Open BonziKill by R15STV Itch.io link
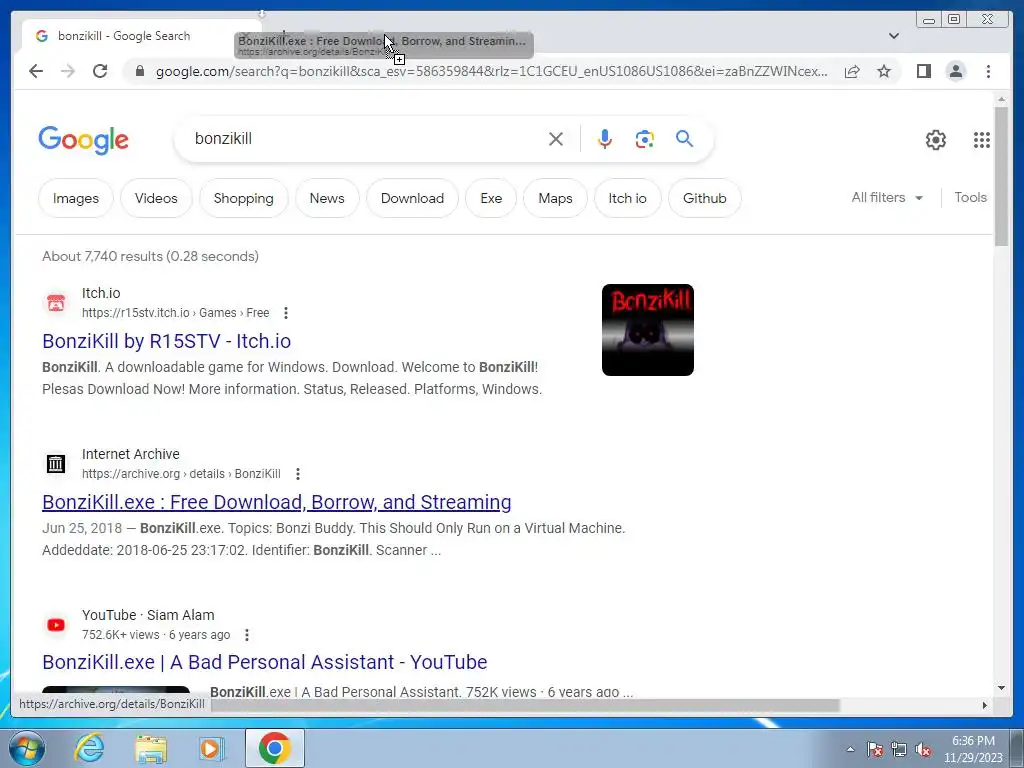Screen dimensions: 1024x768 pos(167,341)
